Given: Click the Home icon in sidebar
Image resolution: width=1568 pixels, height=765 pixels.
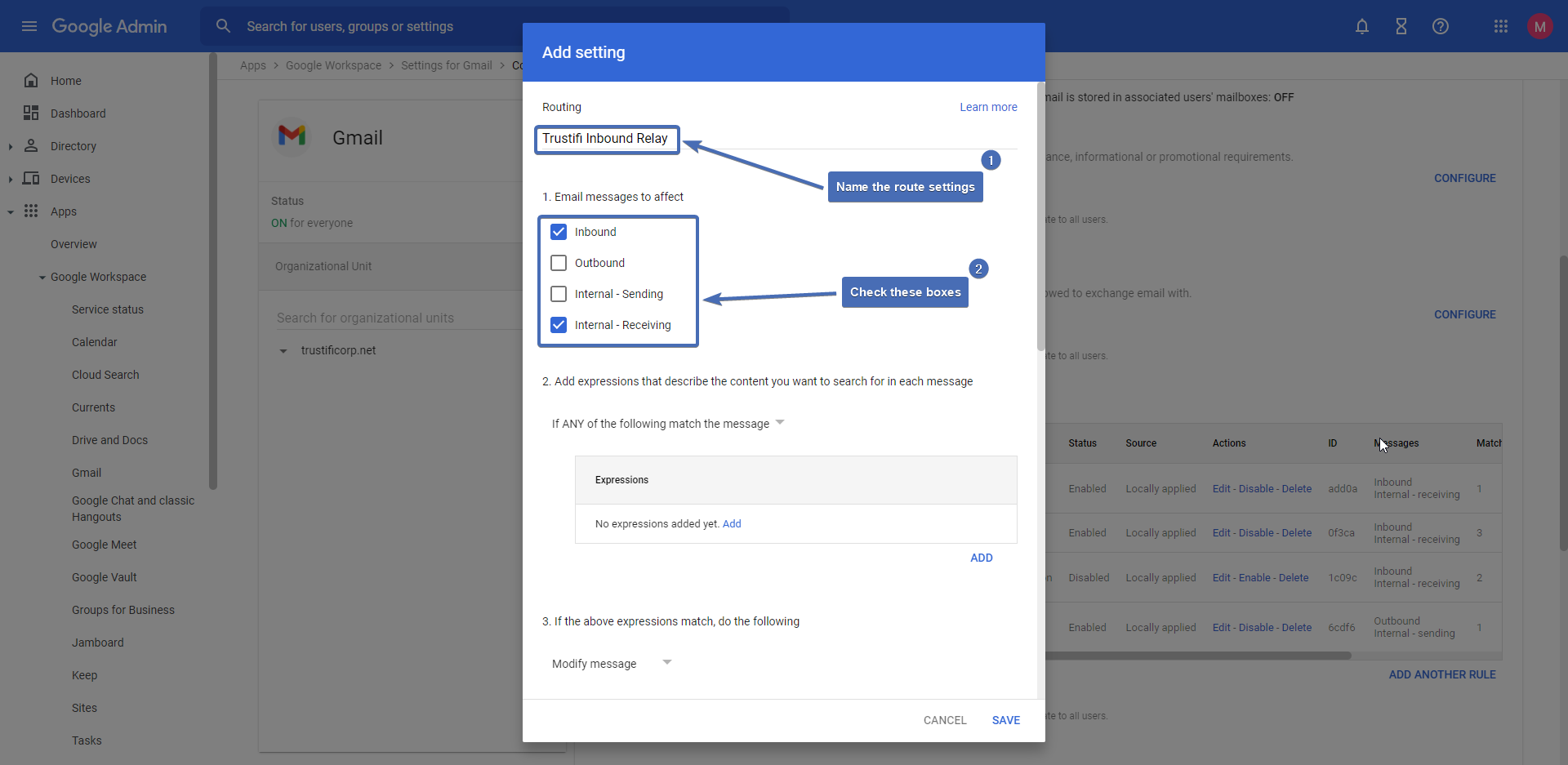Looking at the screenshot, I should [31, 80].
